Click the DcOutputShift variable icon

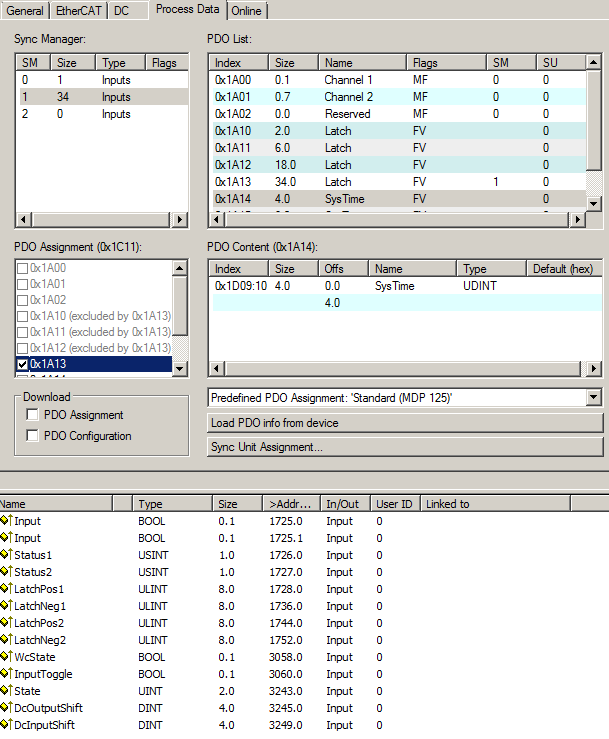pyautogui.click(x=6, y=707)
